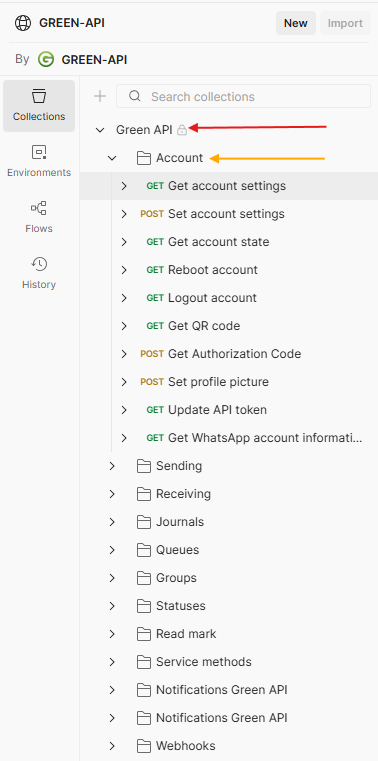Select the Logout account request

[212, 298]
